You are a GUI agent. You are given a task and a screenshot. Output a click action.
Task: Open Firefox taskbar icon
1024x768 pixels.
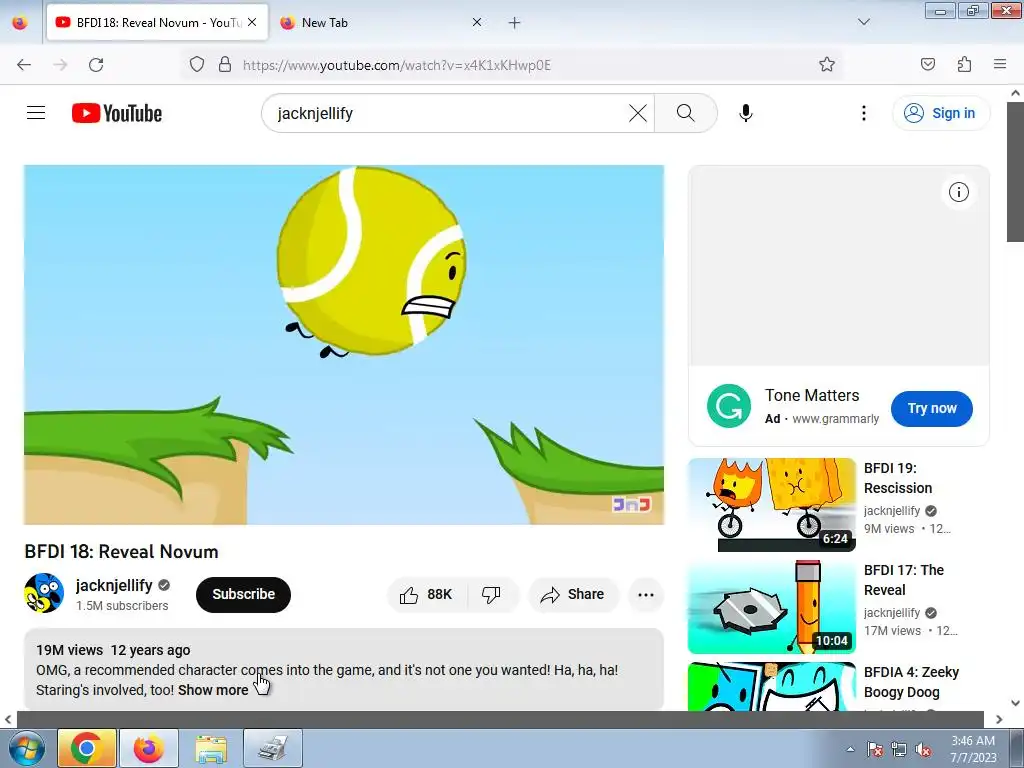pos(149,748)
